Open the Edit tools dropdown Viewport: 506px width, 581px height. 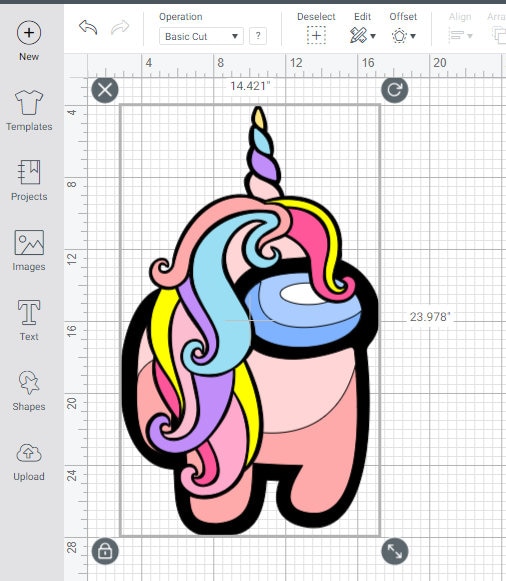pos(363,36)
